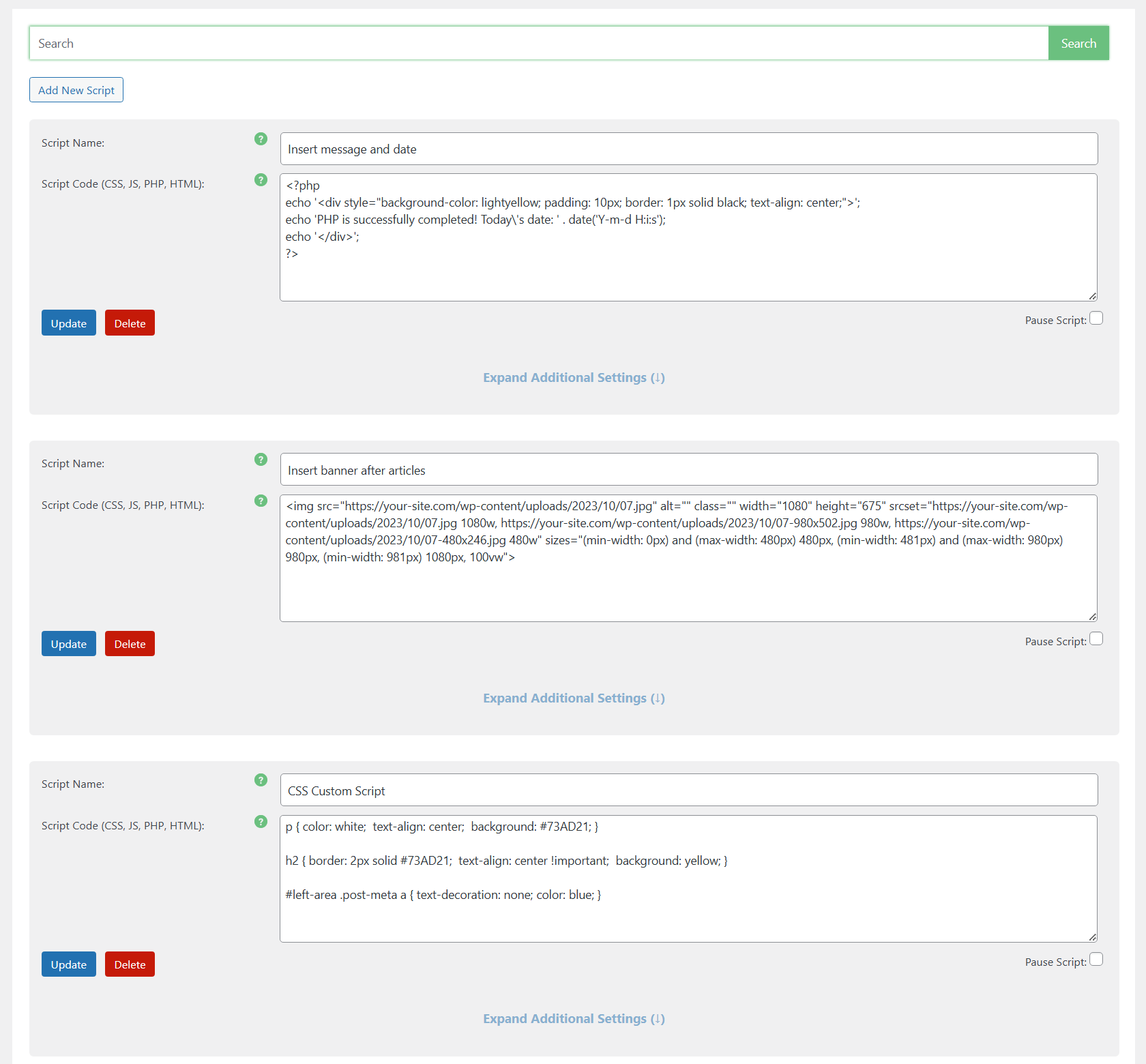Viewport: 1146px width, 1064px height.
Task: Check Pause Script for 'CSS Custom Script'
Action: [x=1096, y=960]
